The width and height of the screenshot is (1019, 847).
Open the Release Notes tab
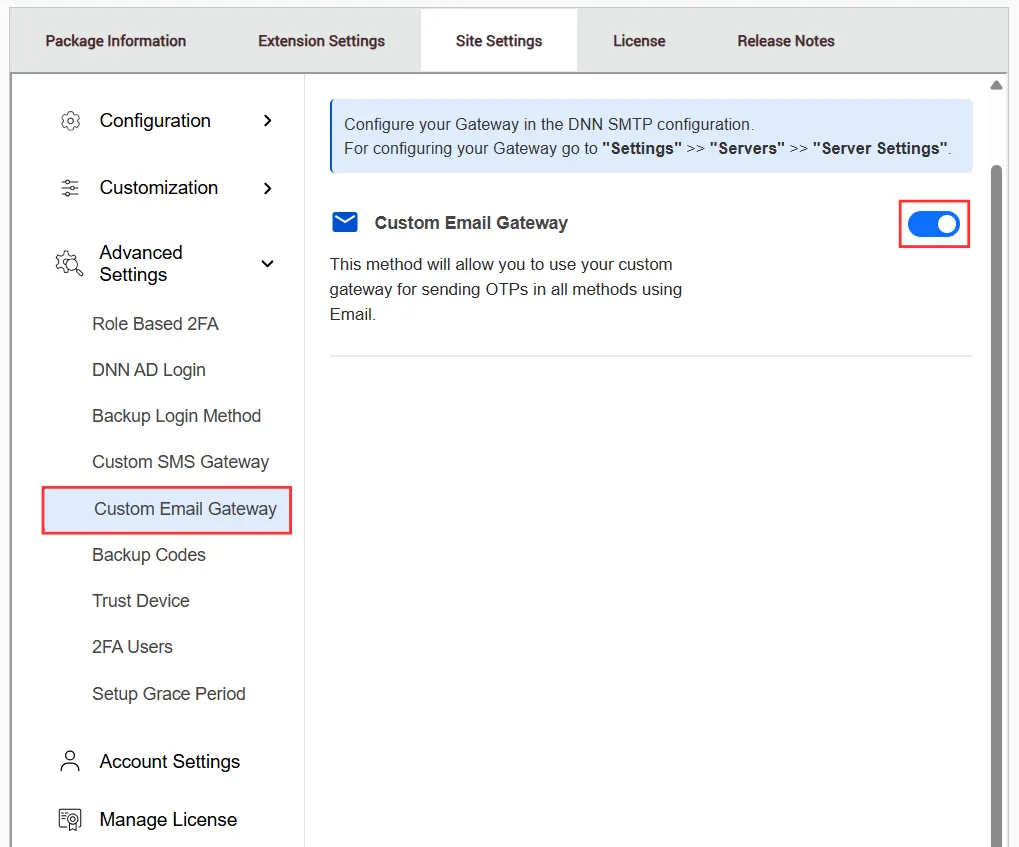(x=786, y=40)
